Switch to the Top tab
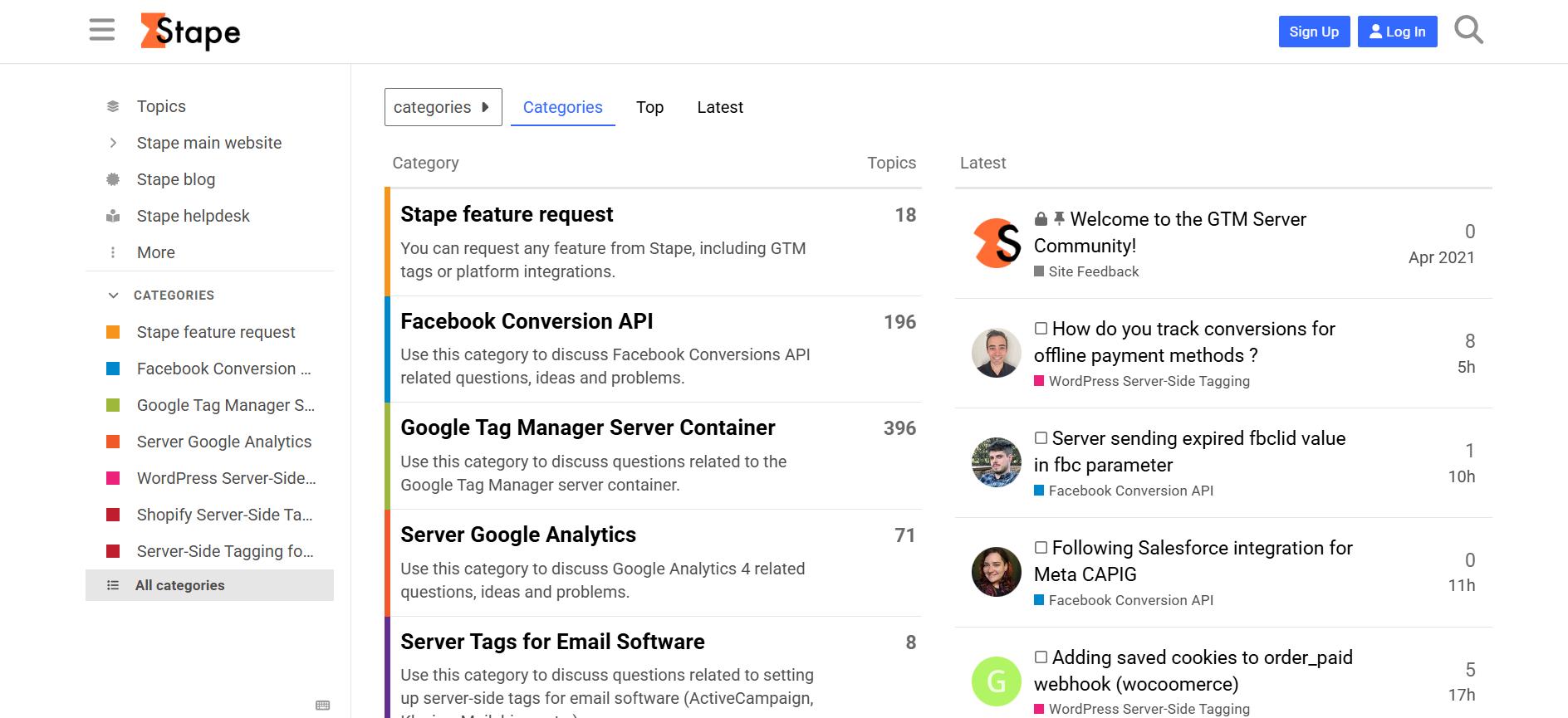This screenshot has width=1568, height=718. point(650,107)
